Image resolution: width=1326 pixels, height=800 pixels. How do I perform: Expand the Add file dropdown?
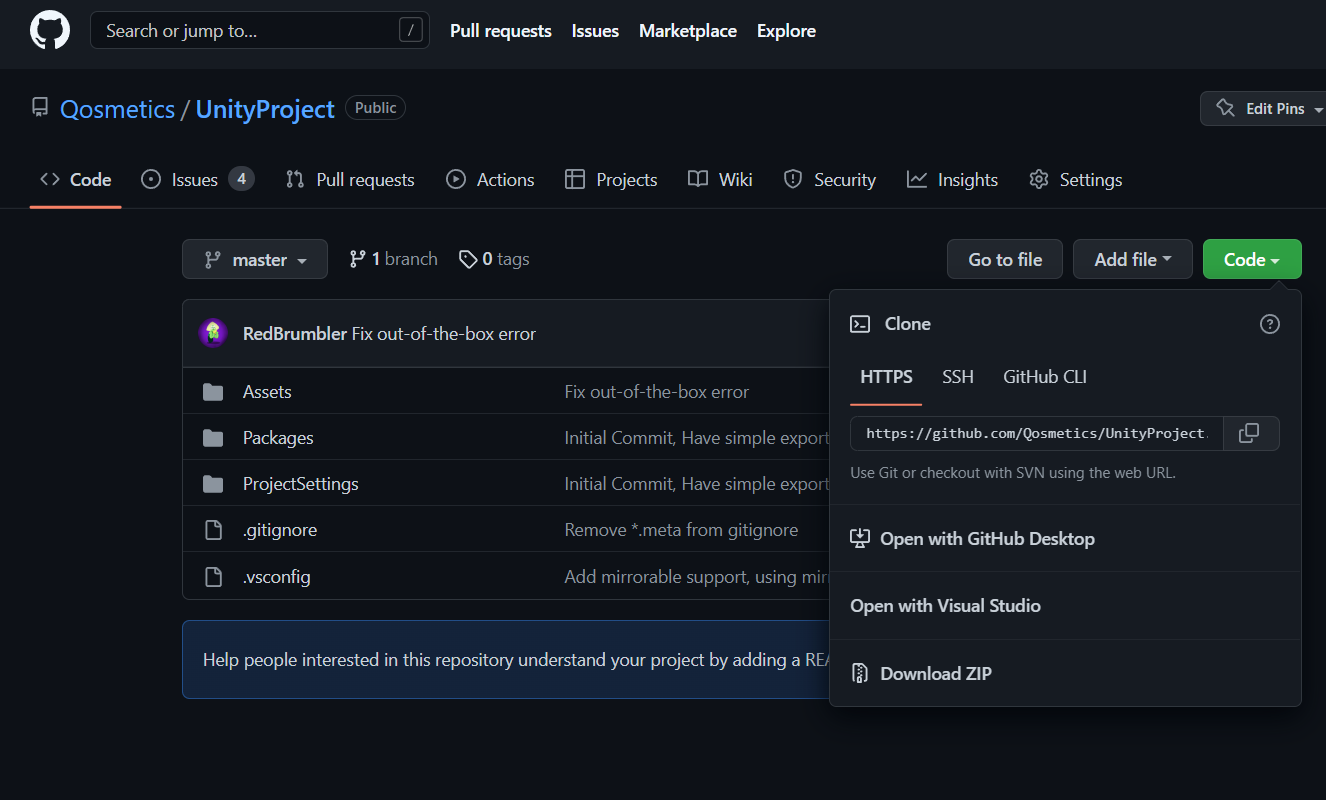(x=1133, y=259)
